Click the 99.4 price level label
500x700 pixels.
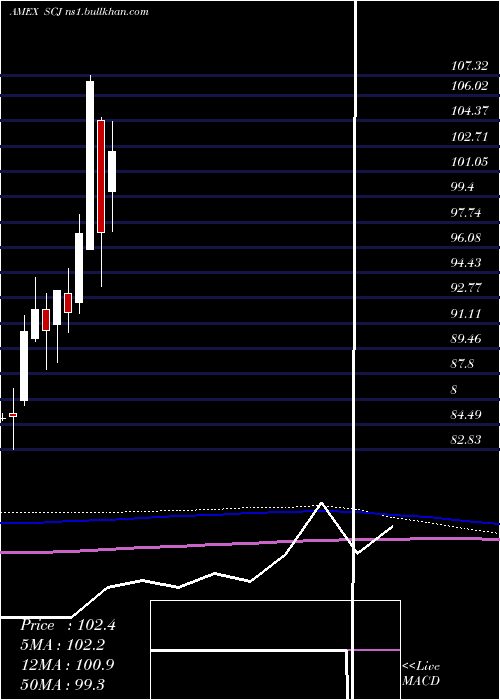(462, 187)
